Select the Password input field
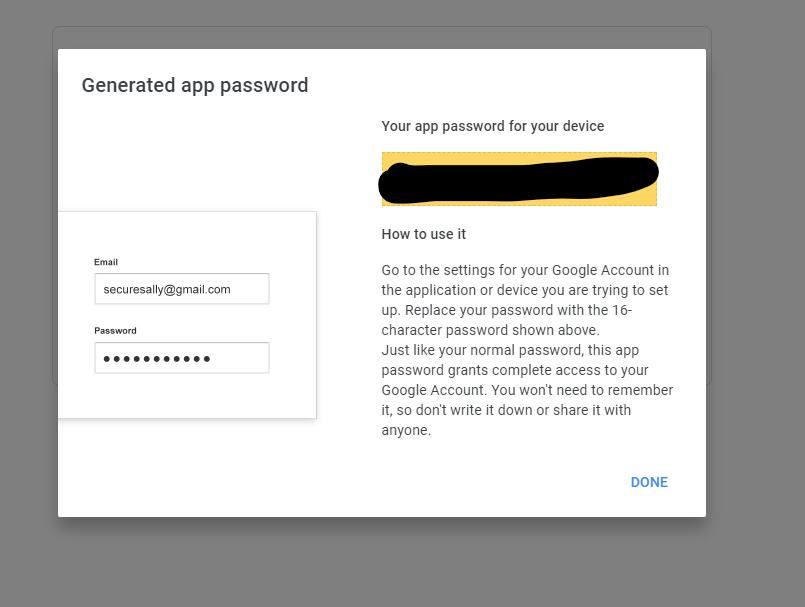This screenshot has height=607, width=805. pos(181,357)
